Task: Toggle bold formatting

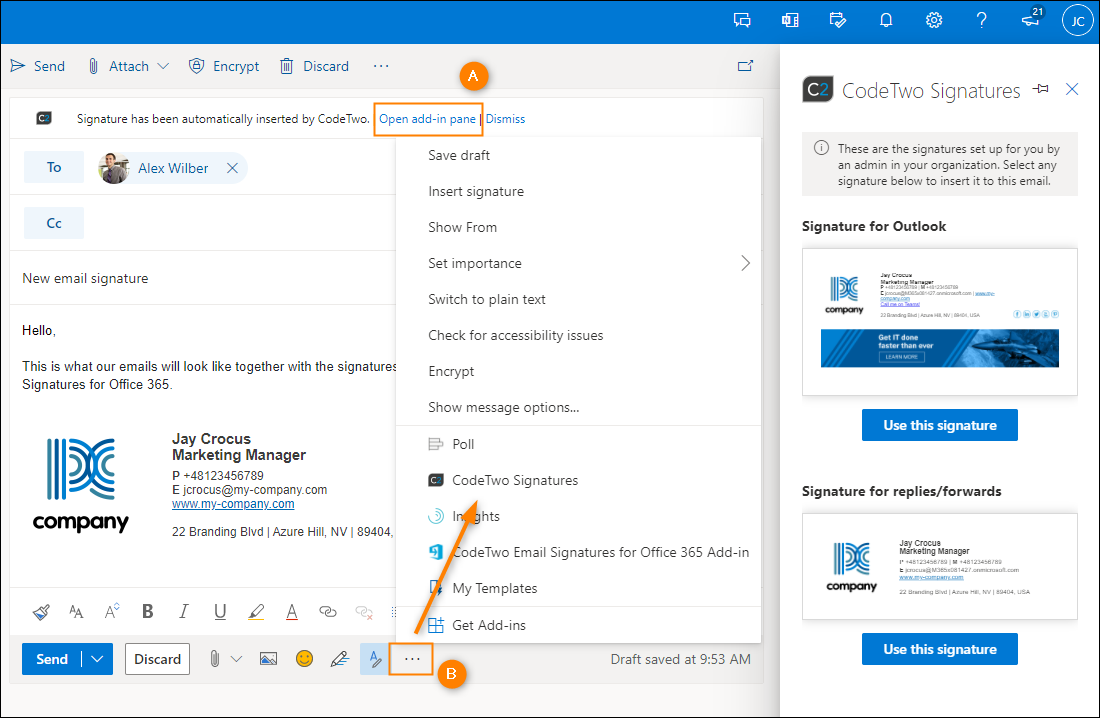Action: click(x=147, y=611)
